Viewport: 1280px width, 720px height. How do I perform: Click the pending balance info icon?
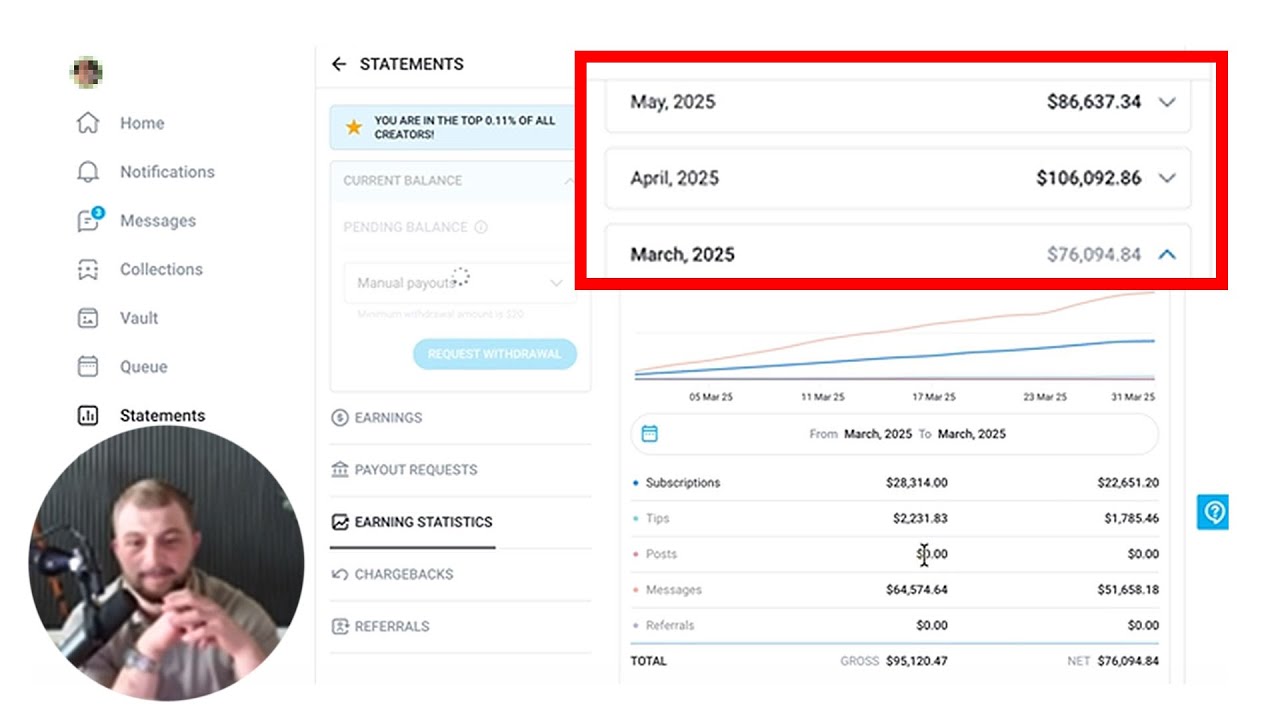[x=481, y=227]
